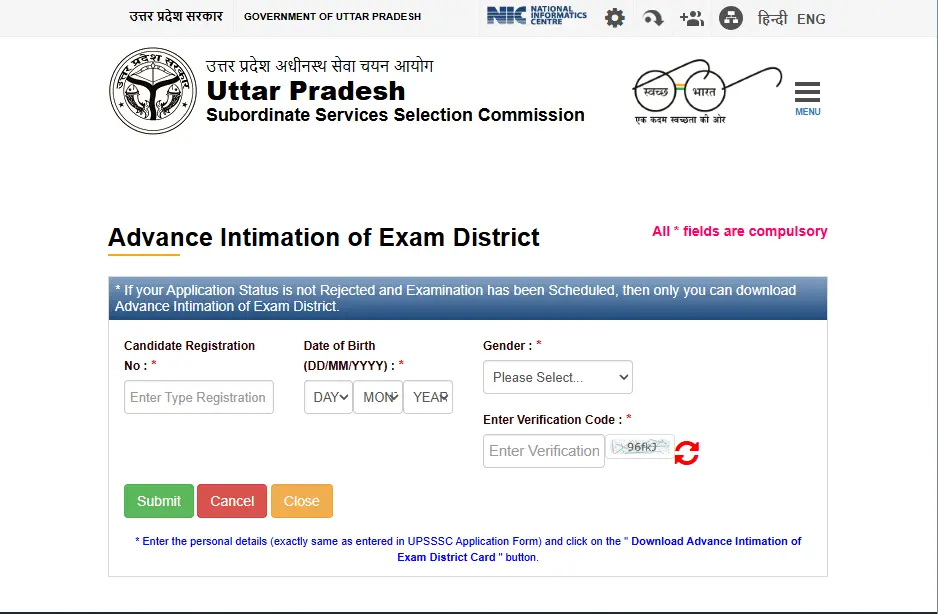
Task: Click the green Submit button
Action: [x=159, y=501]
